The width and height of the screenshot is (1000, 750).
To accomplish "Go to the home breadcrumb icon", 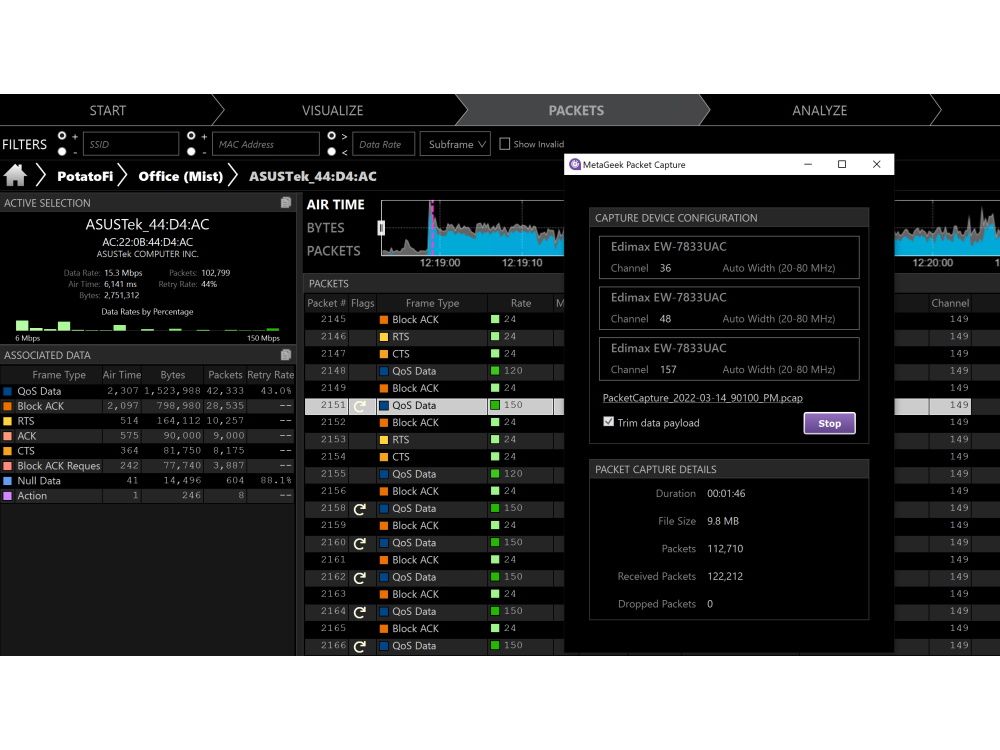I will 15,175.
